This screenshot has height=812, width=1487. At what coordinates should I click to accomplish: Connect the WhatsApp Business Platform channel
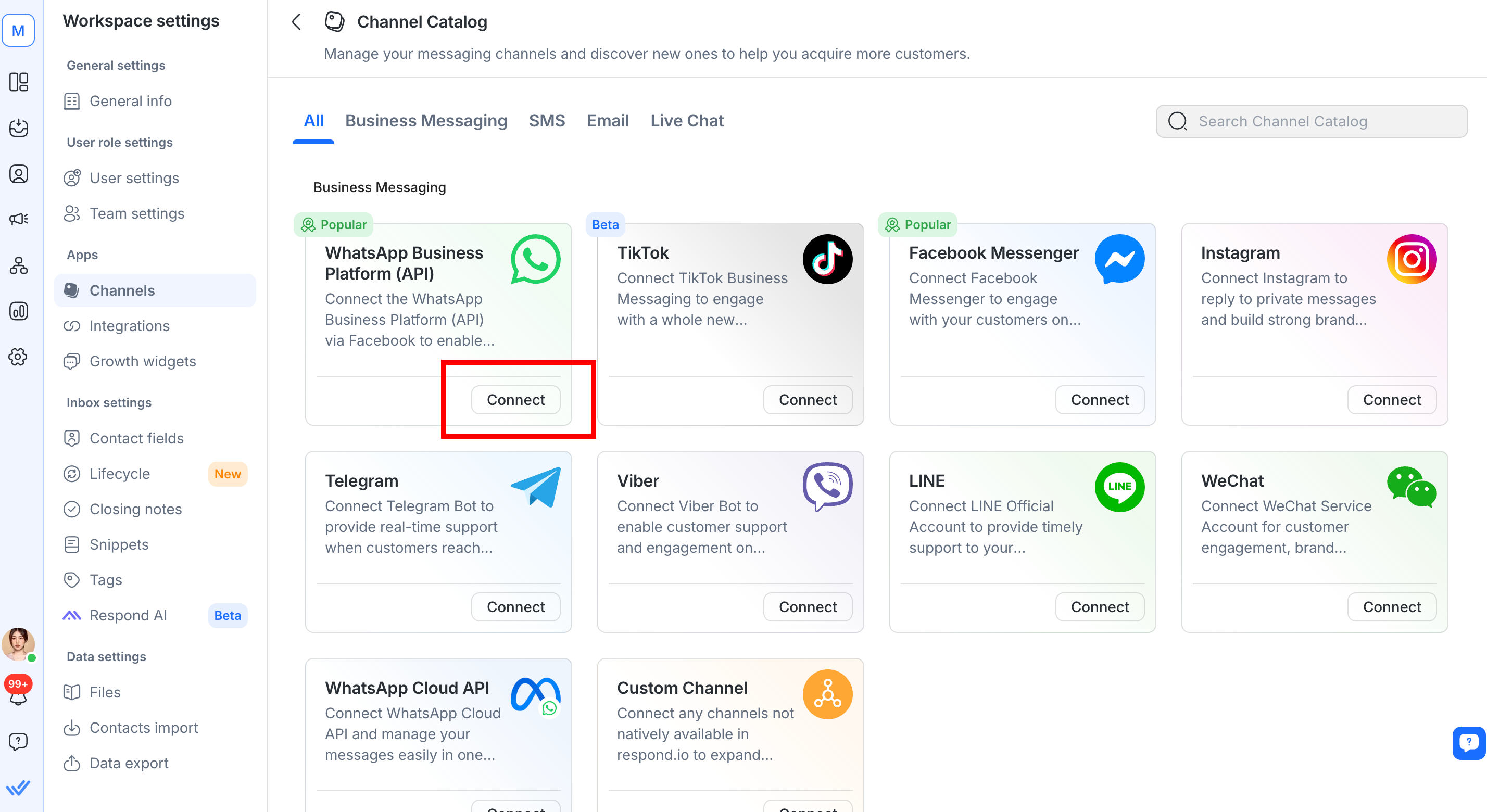(515, 400)
